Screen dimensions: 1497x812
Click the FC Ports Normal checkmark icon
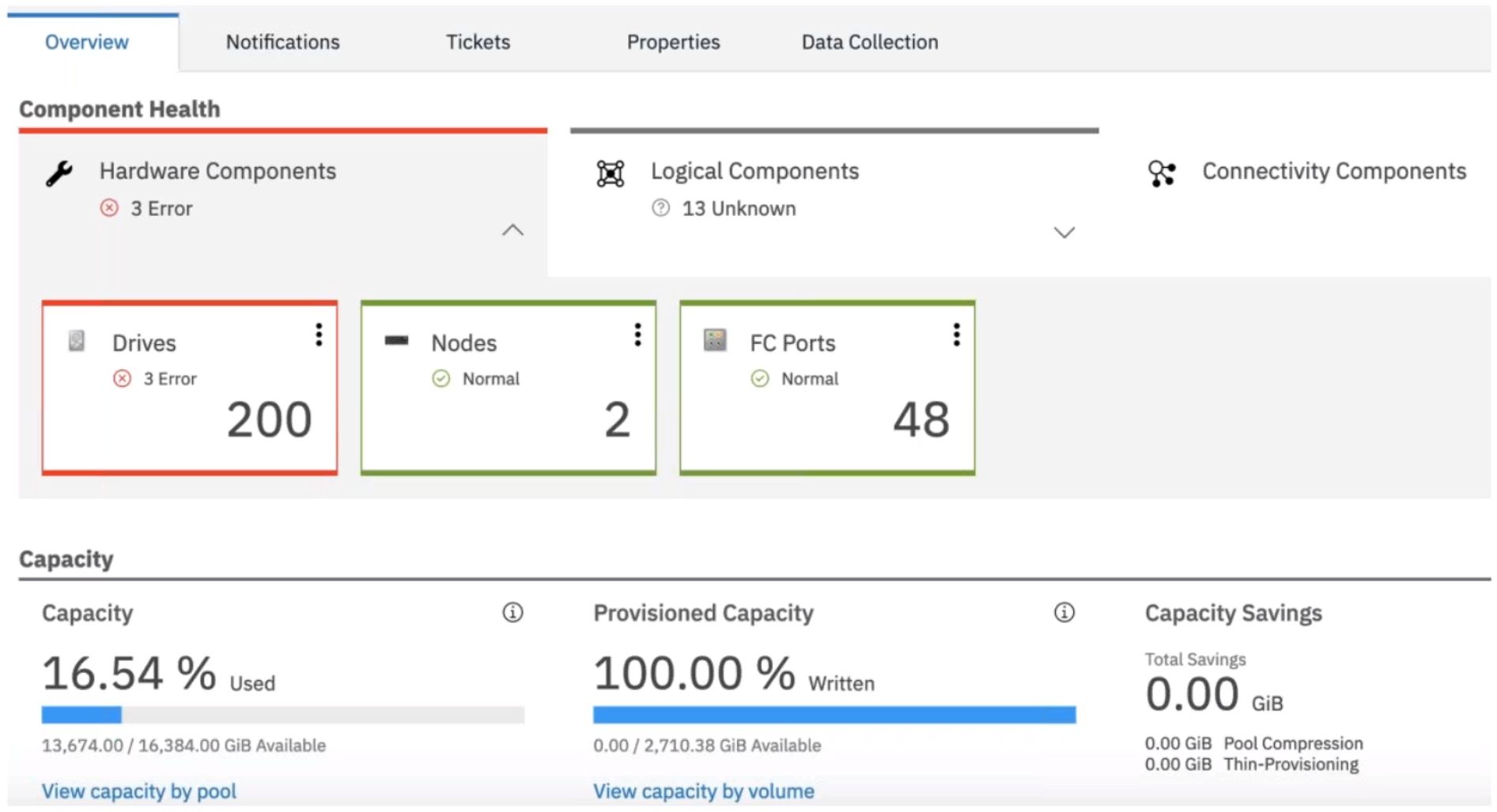(x=760, y=379)
